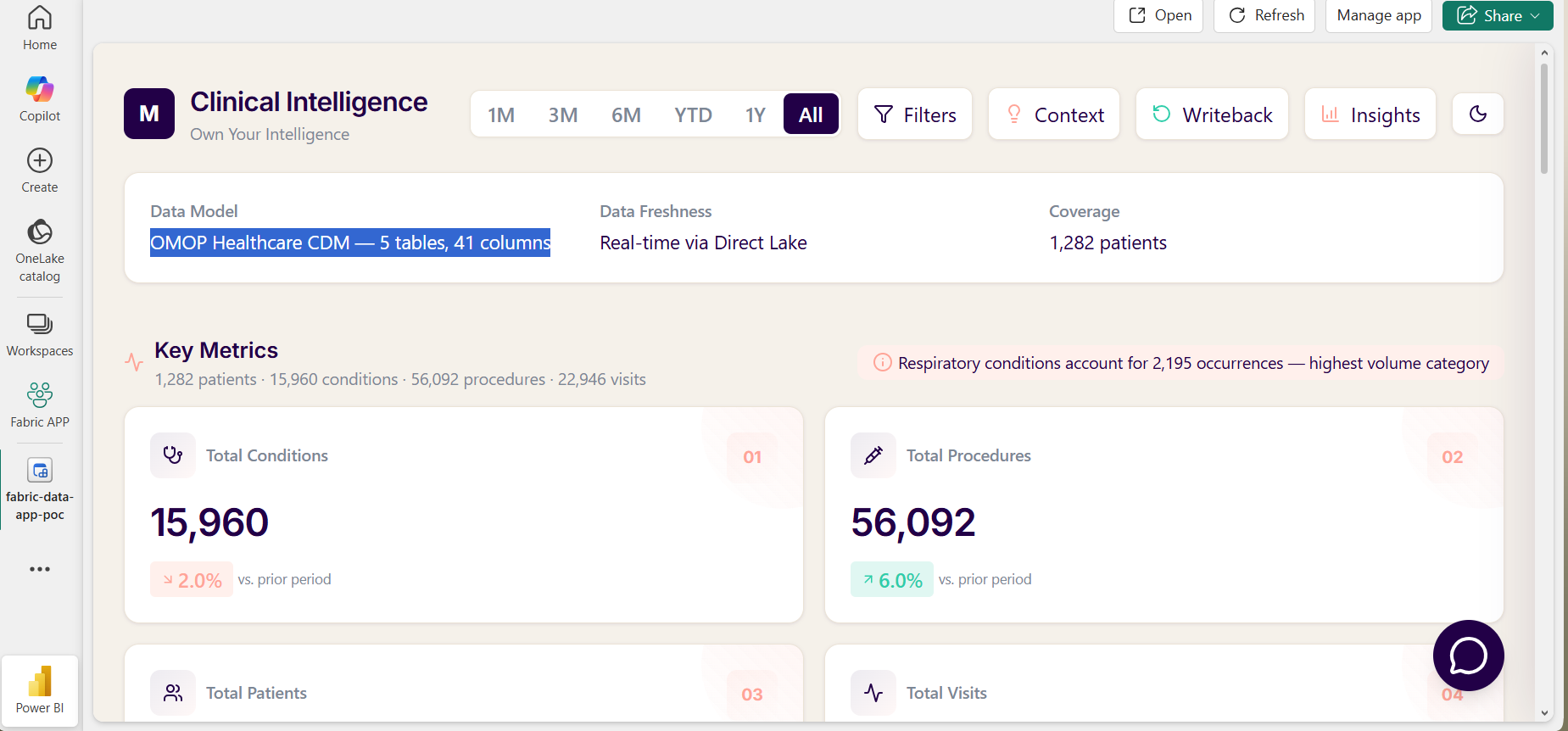Image resolution: width=1568 pixels, height=731 pixels.
Task: Select the 1Y time range
Action: 756,114
